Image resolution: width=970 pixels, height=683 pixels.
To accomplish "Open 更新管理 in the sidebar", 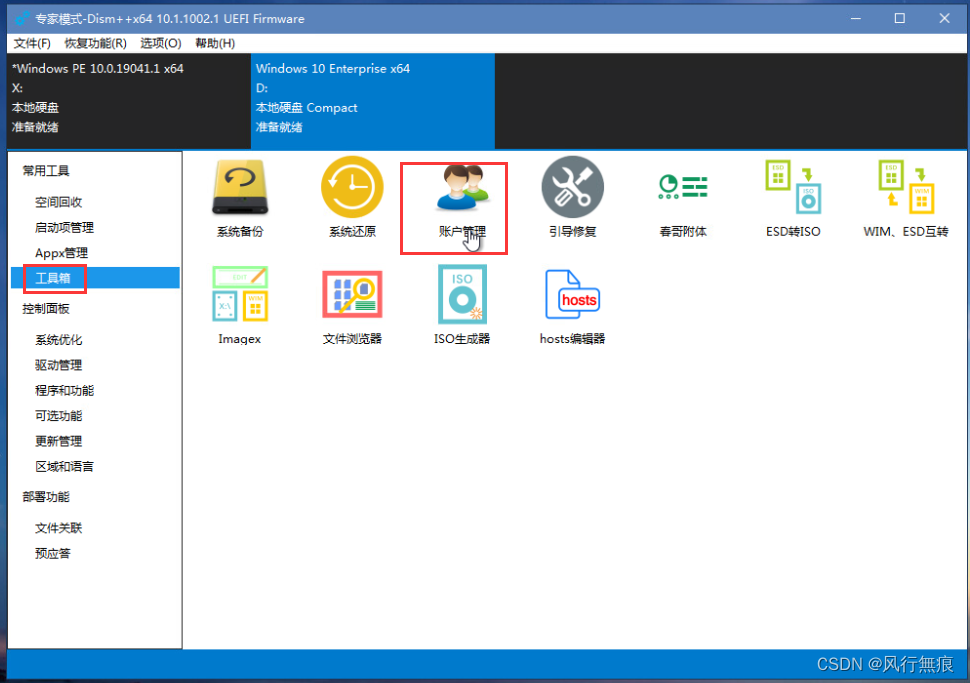I will pos(59,441).
